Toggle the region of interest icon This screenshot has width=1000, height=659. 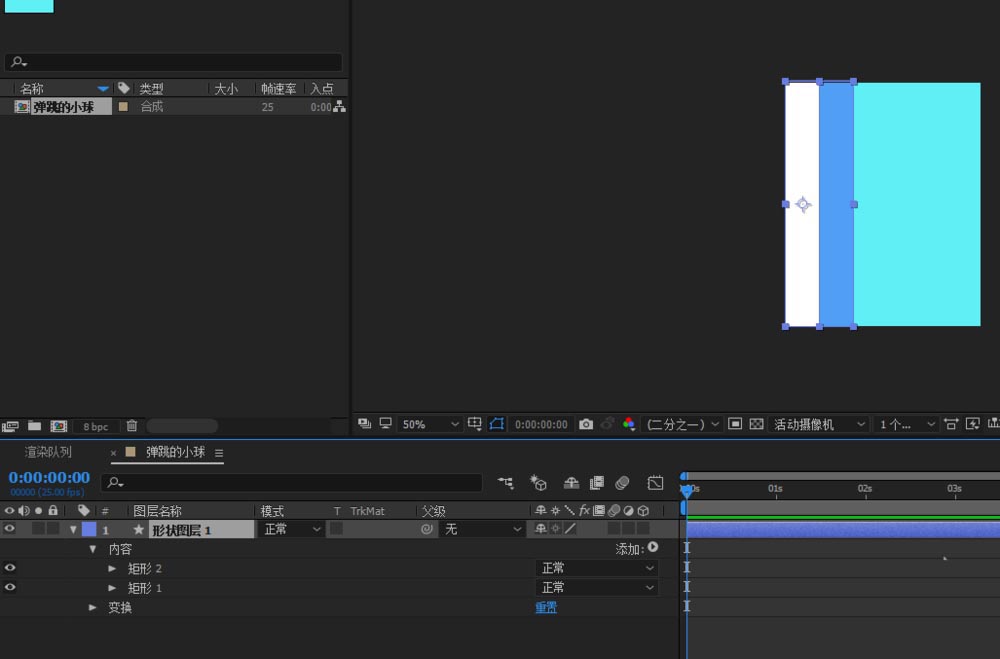(x=735, y=424)
